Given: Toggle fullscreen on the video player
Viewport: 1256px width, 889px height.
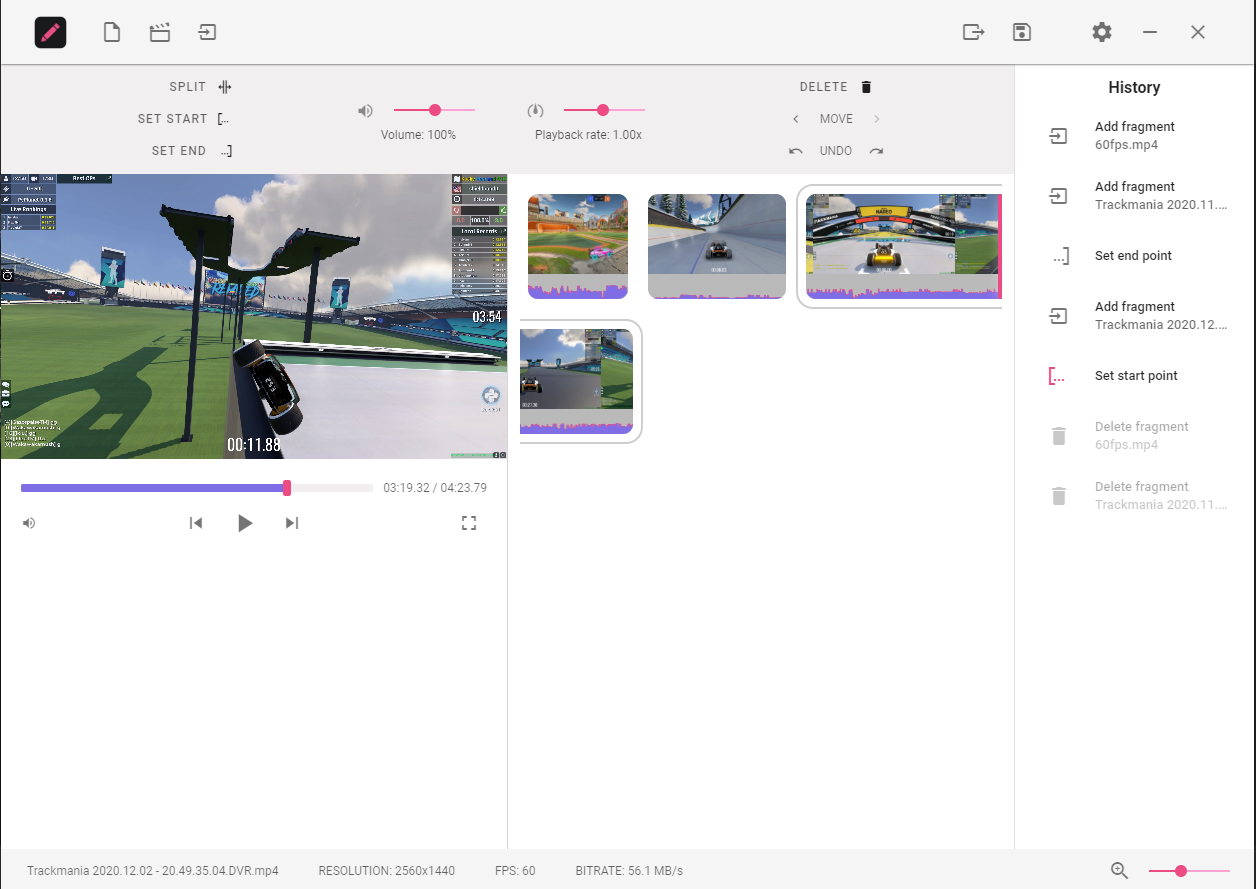Looking at the screenshot, I should coord(469,523).
